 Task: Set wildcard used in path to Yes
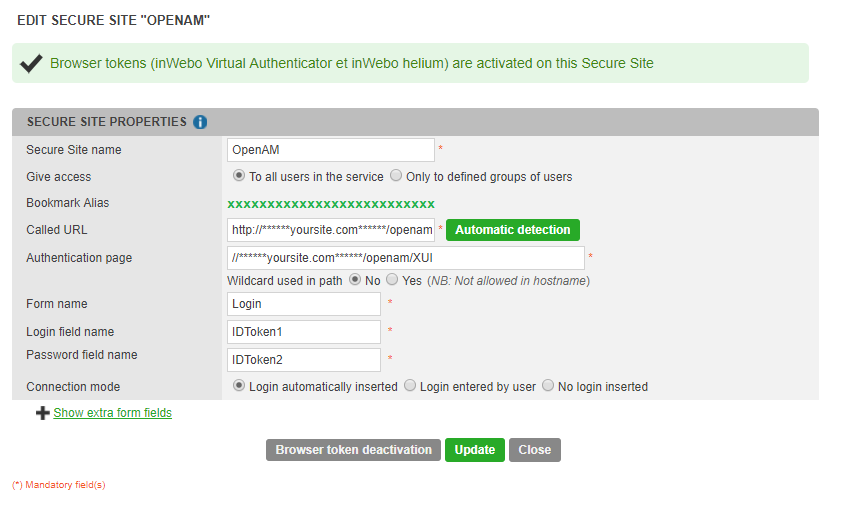click(392, 280)
